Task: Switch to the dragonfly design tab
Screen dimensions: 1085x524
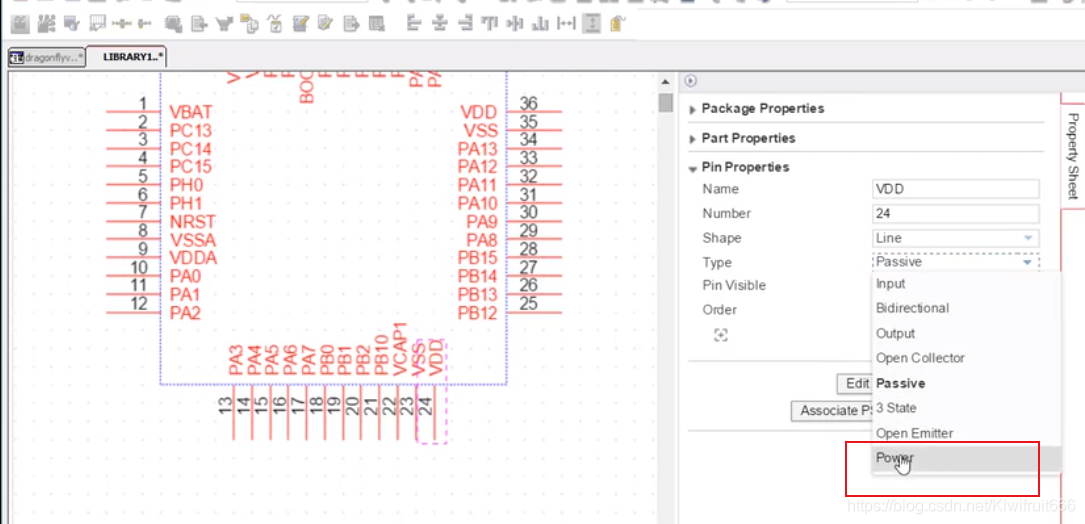Action: [46, 57]
